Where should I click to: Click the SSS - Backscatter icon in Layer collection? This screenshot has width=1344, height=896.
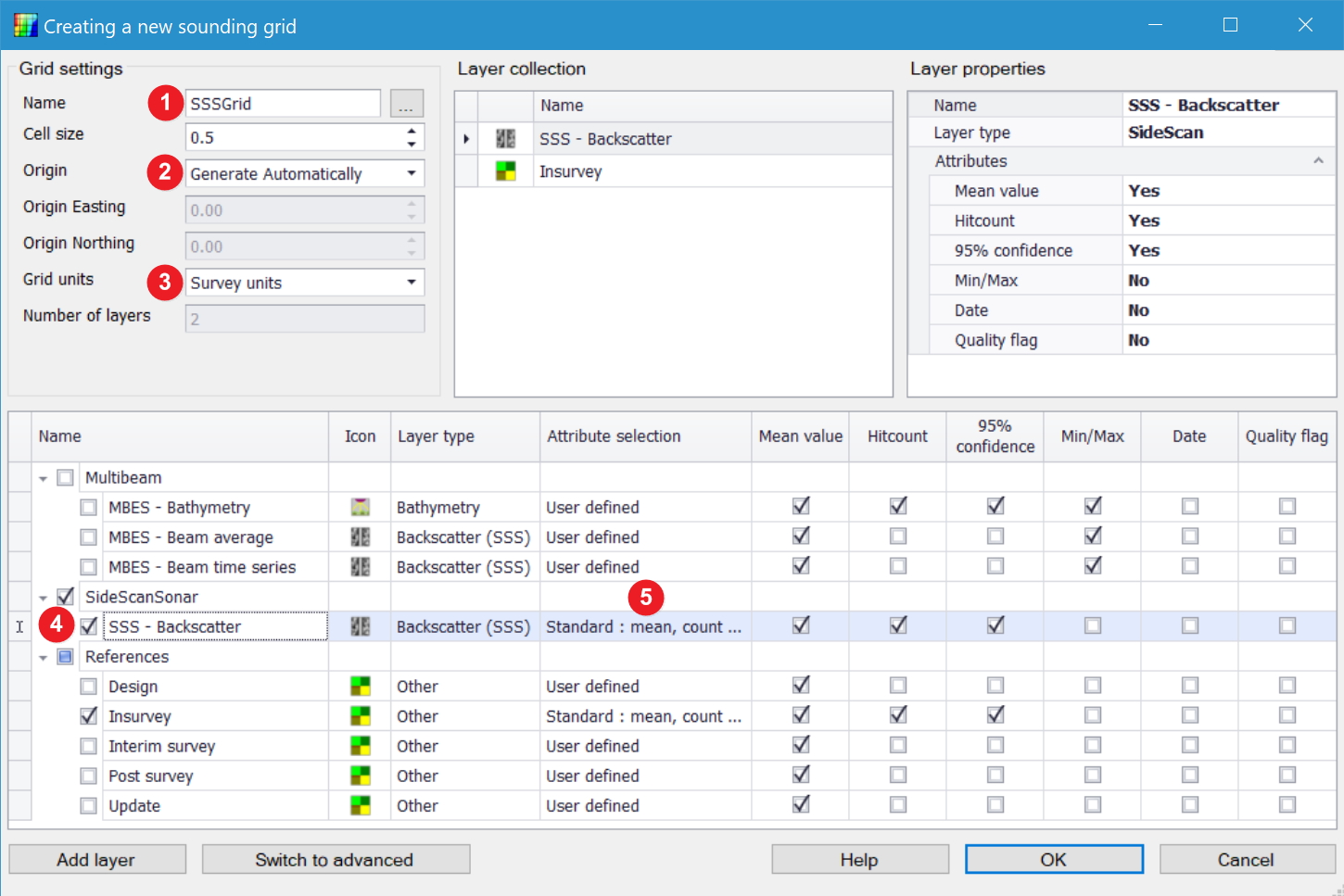click(505, 139)
